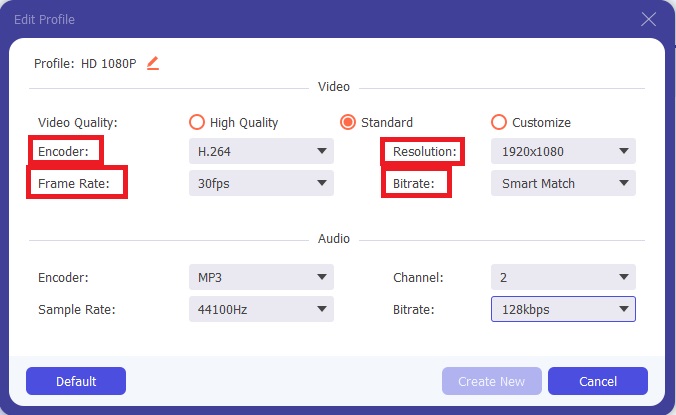Screen dimensions: 676x415
Task: Choose the Customize video quality option
Action: click(x=499, y=122)
